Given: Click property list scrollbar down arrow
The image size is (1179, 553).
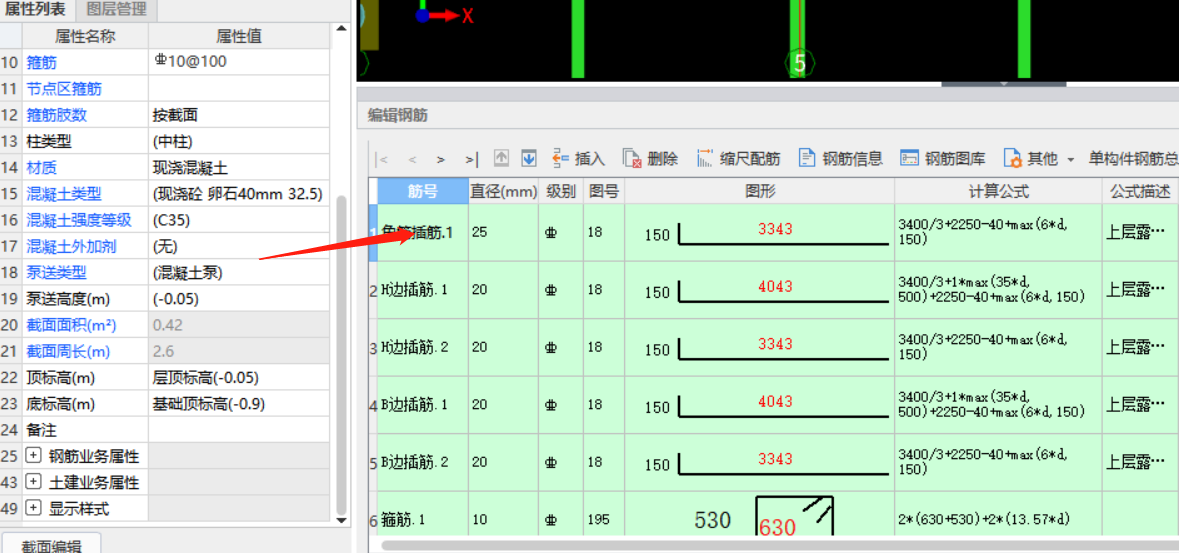Looking at the screenshot, I should point(341,519).
